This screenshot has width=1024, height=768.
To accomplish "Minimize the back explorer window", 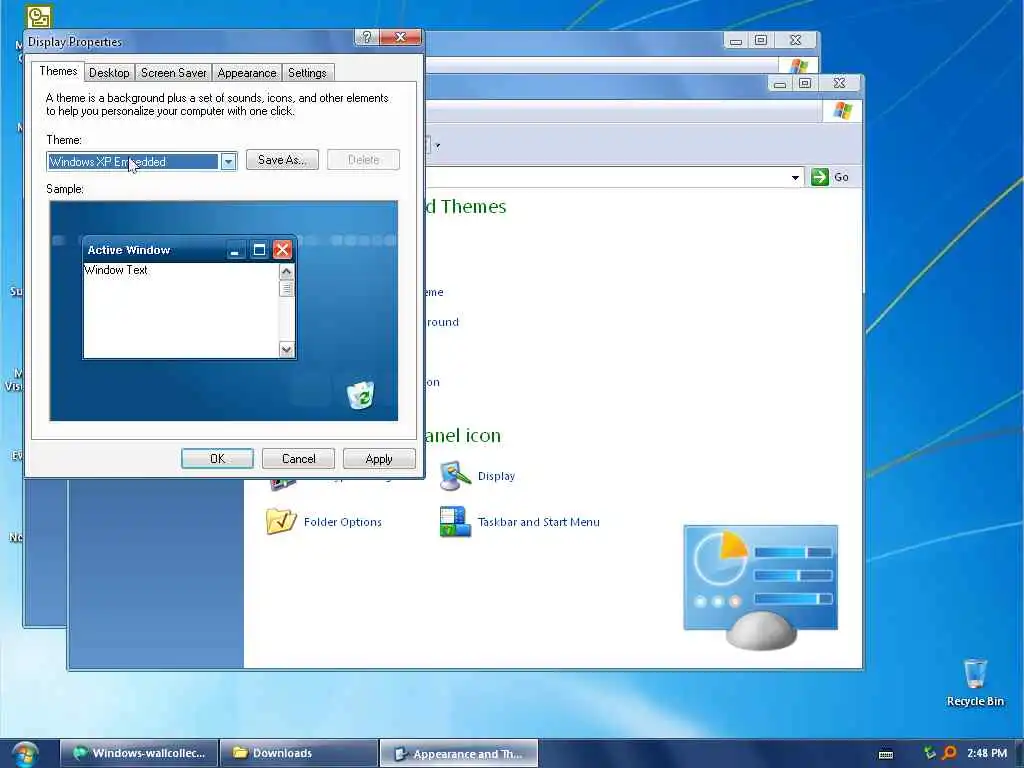I will pyautogui.click(x=735, y=40).
